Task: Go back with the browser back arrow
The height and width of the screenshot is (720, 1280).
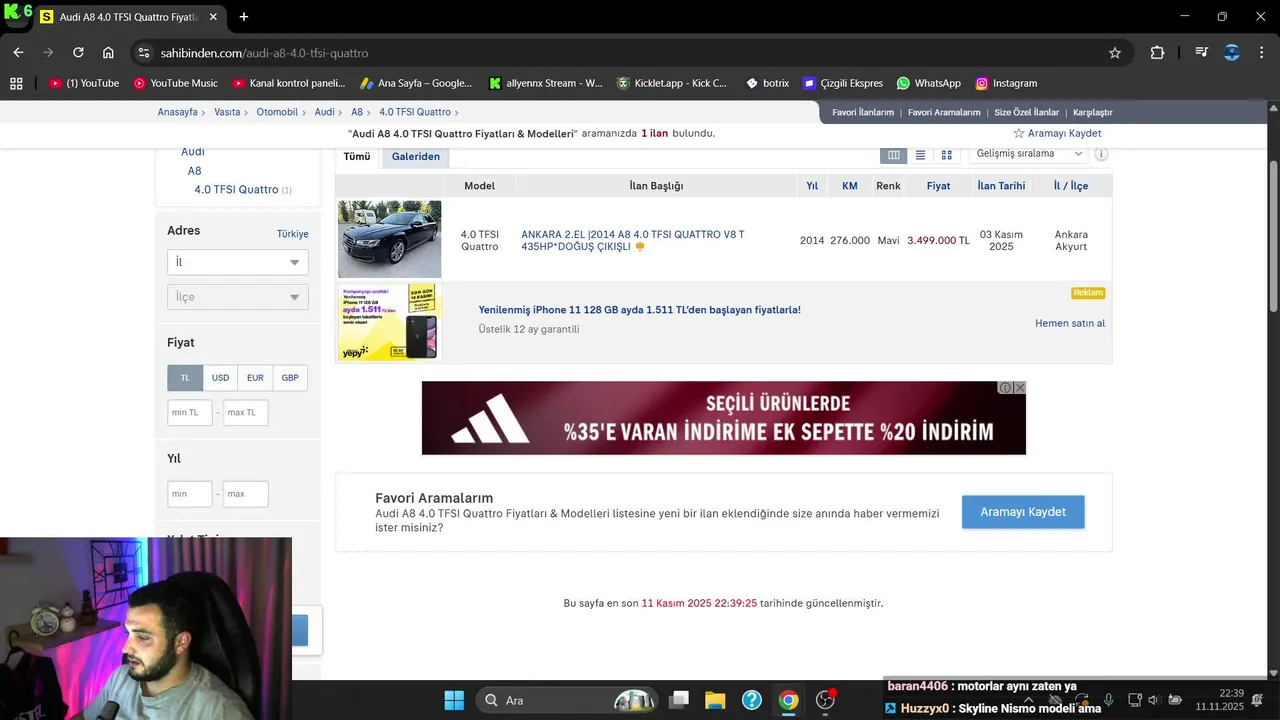Action: click(18, 53)
